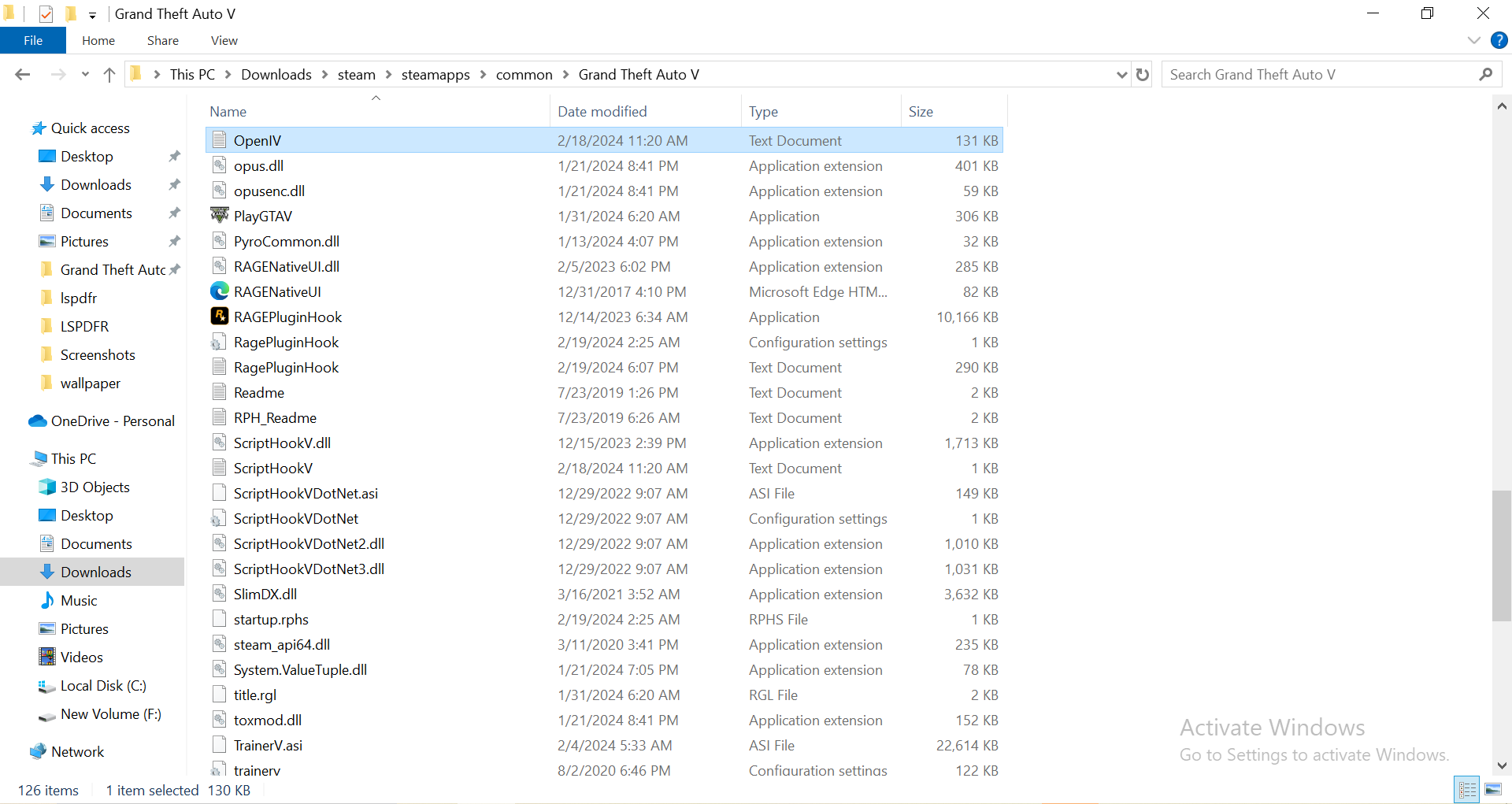Image resolution: width=1512 pixels, height=804 pixels.
Task: Click the Search Grand Theft Auto V box
Action: coord(1319,75)
